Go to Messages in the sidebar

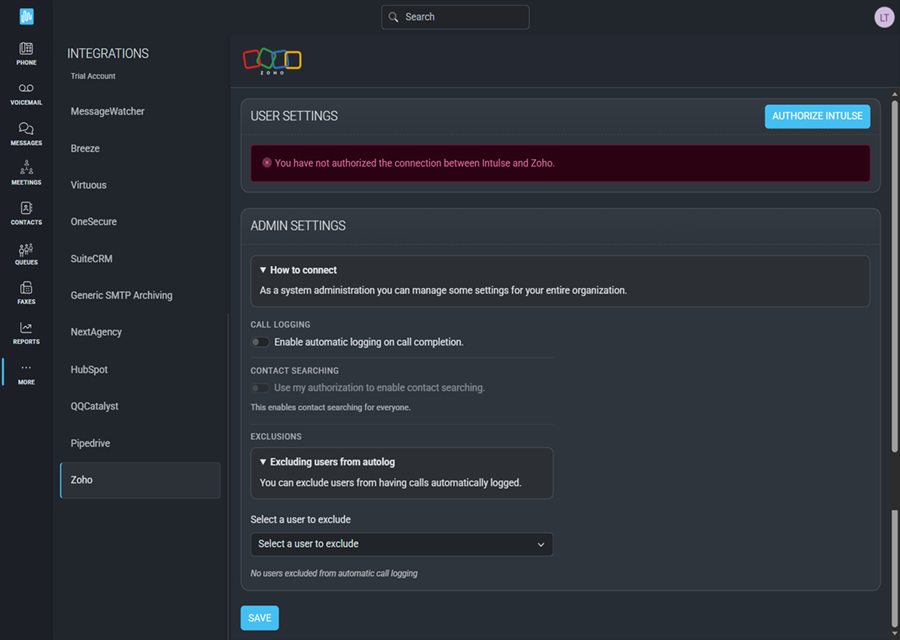pyautogui.click(x=26, y=130)
